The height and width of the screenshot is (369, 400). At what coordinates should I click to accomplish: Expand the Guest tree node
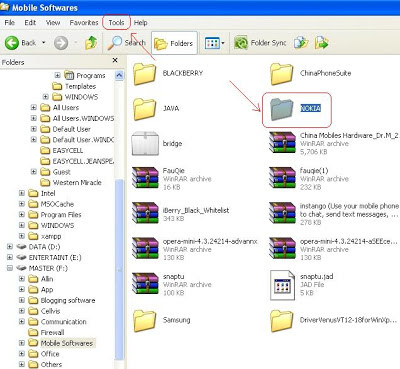coord(33,172)
